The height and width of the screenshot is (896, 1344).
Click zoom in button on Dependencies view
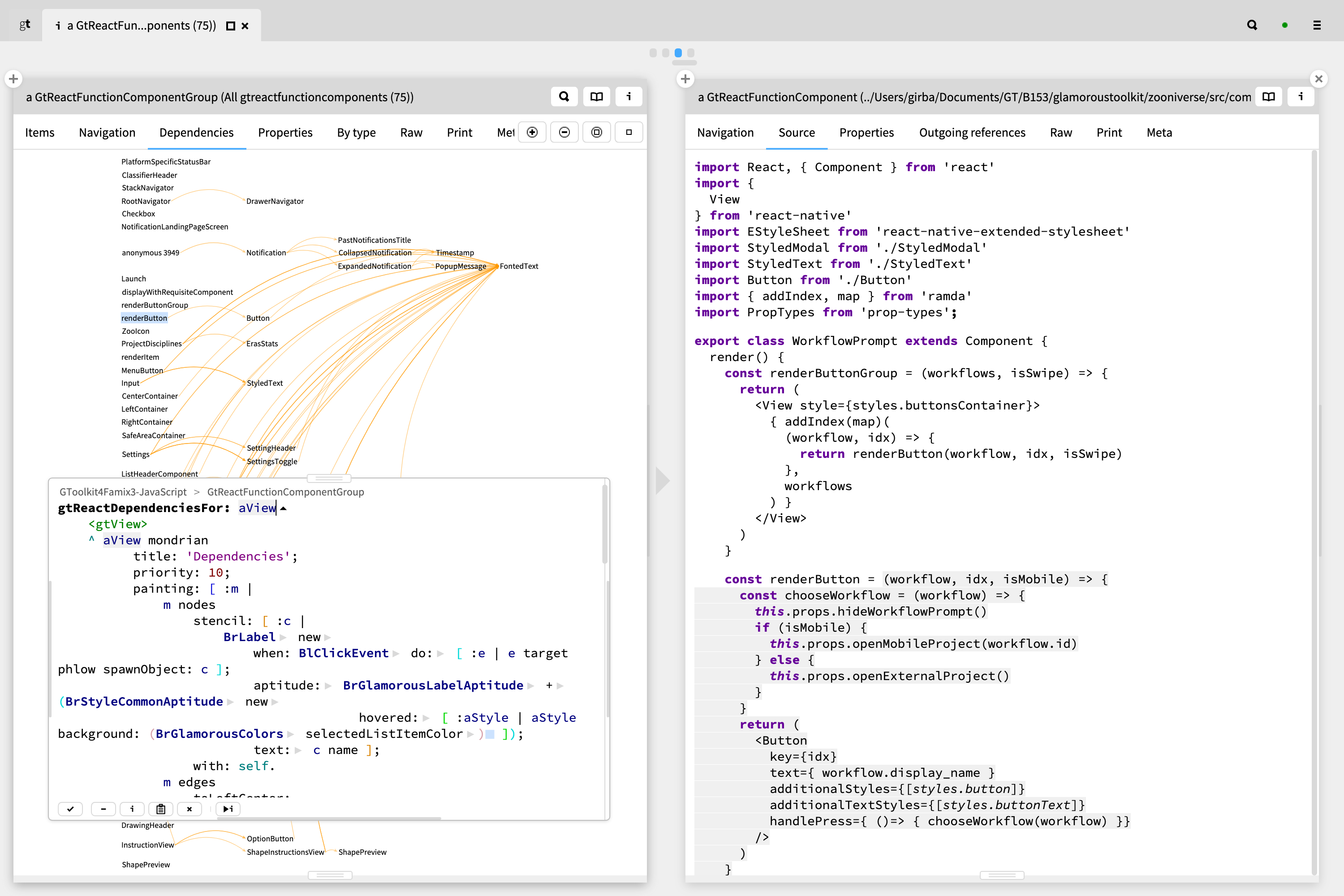(532, 132)
